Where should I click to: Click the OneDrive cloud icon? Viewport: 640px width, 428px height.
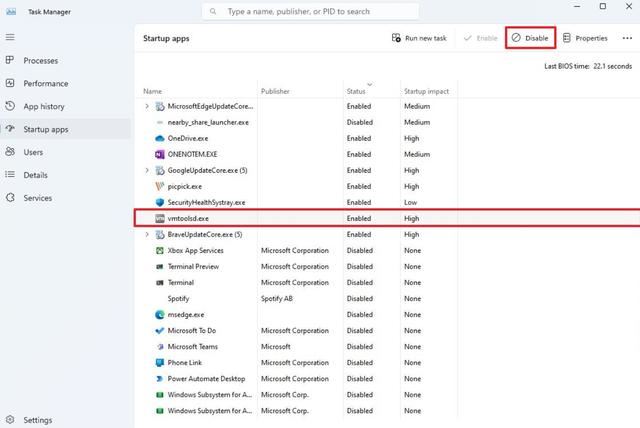[160, 138]
